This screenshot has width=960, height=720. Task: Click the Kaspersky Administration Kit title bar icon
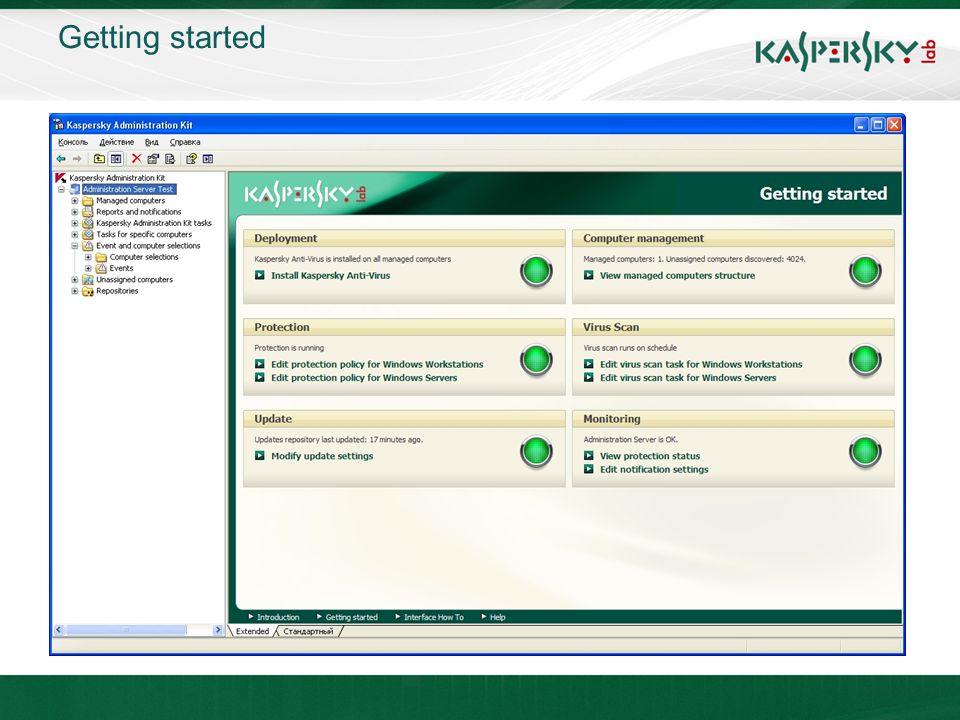[x=59, y=125]
